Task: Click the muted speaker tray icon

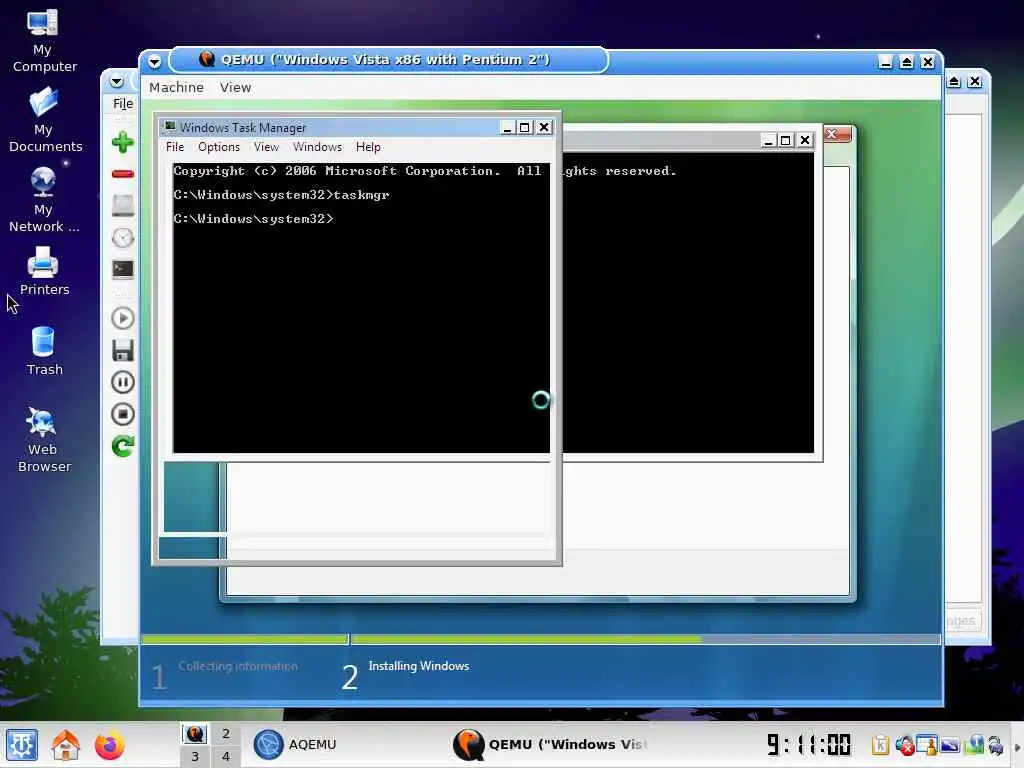Action: click(x=904, y=745)
